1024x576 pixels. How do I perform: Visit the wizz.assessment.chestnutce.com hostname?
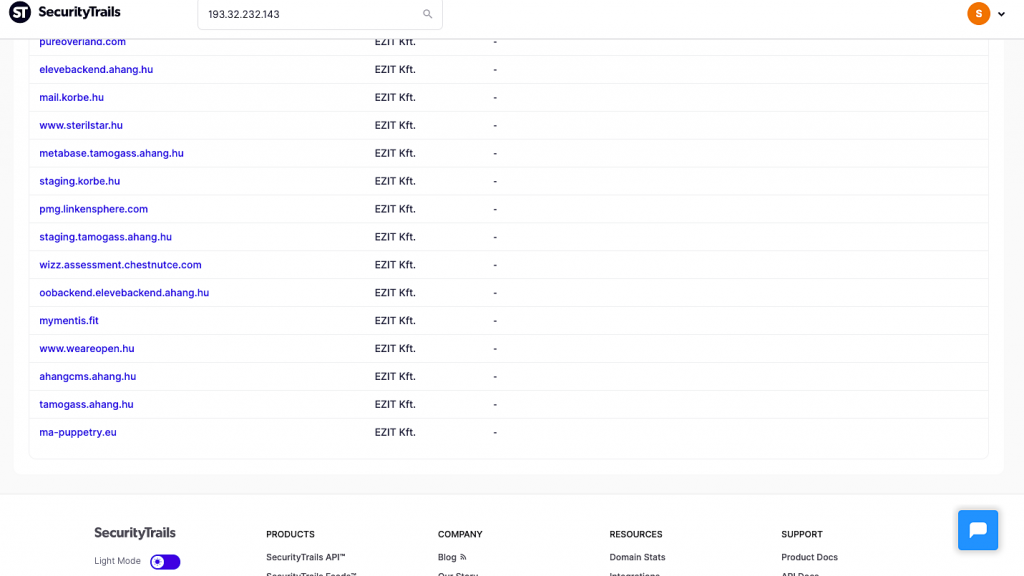pos(120,265)
